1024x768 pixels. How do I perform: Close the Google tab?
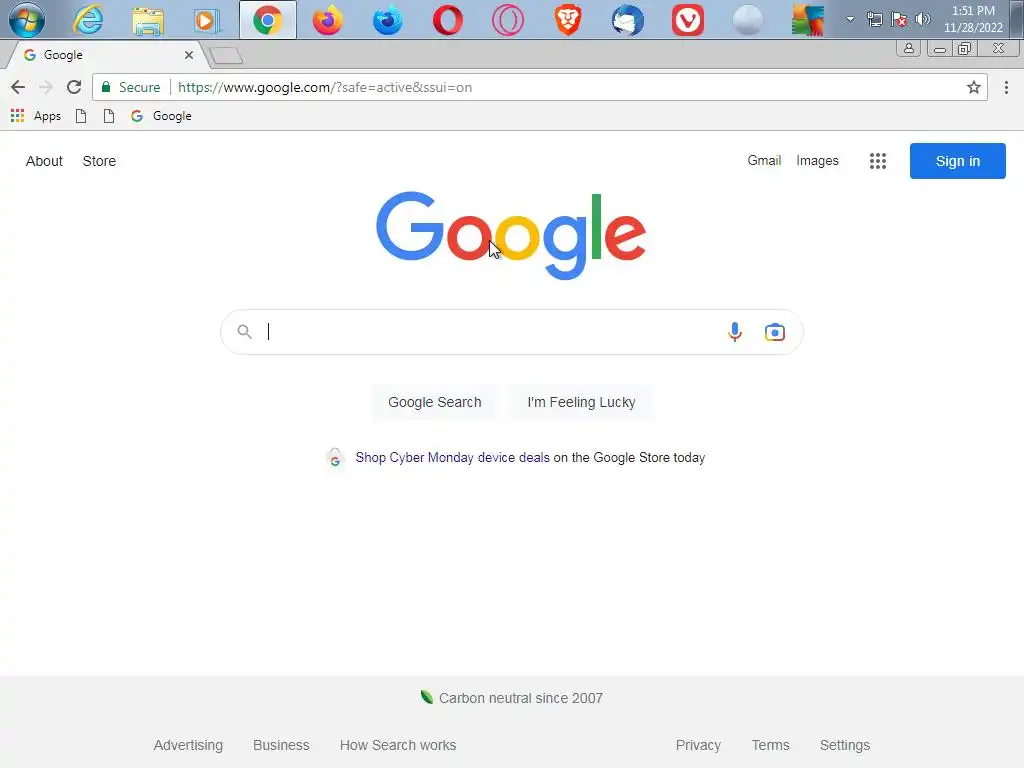tap(189, 55)
